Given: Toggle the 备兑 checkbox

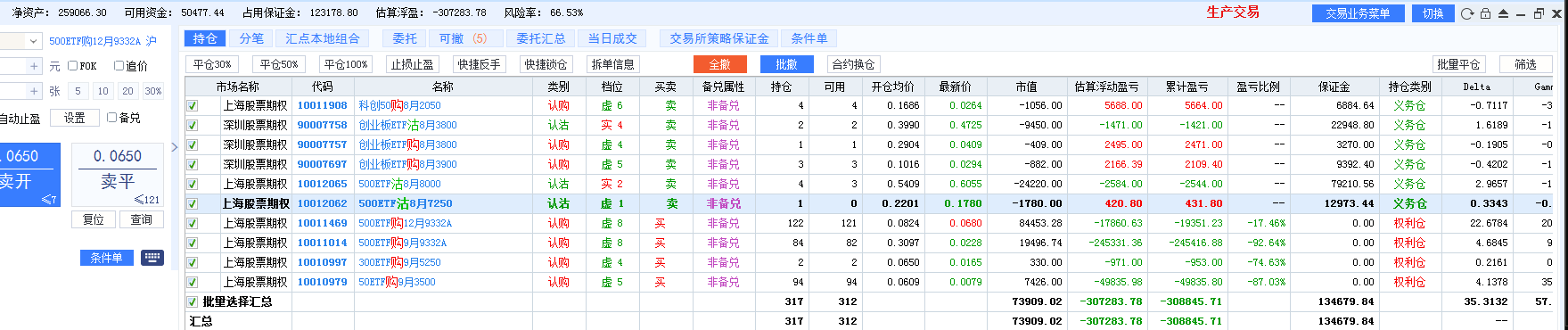Looking at the screenshot, I should tap(111, 118).
